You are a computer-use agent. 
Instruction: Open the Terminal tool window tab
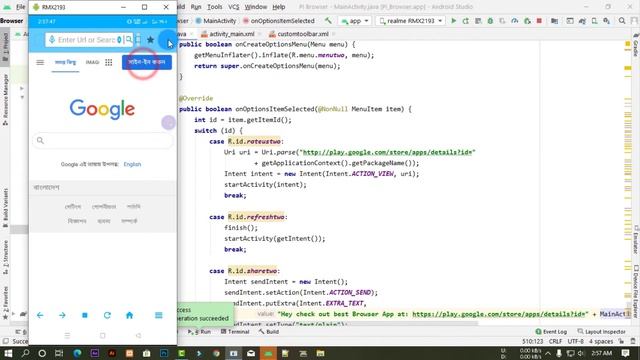(x=235, y=332)
